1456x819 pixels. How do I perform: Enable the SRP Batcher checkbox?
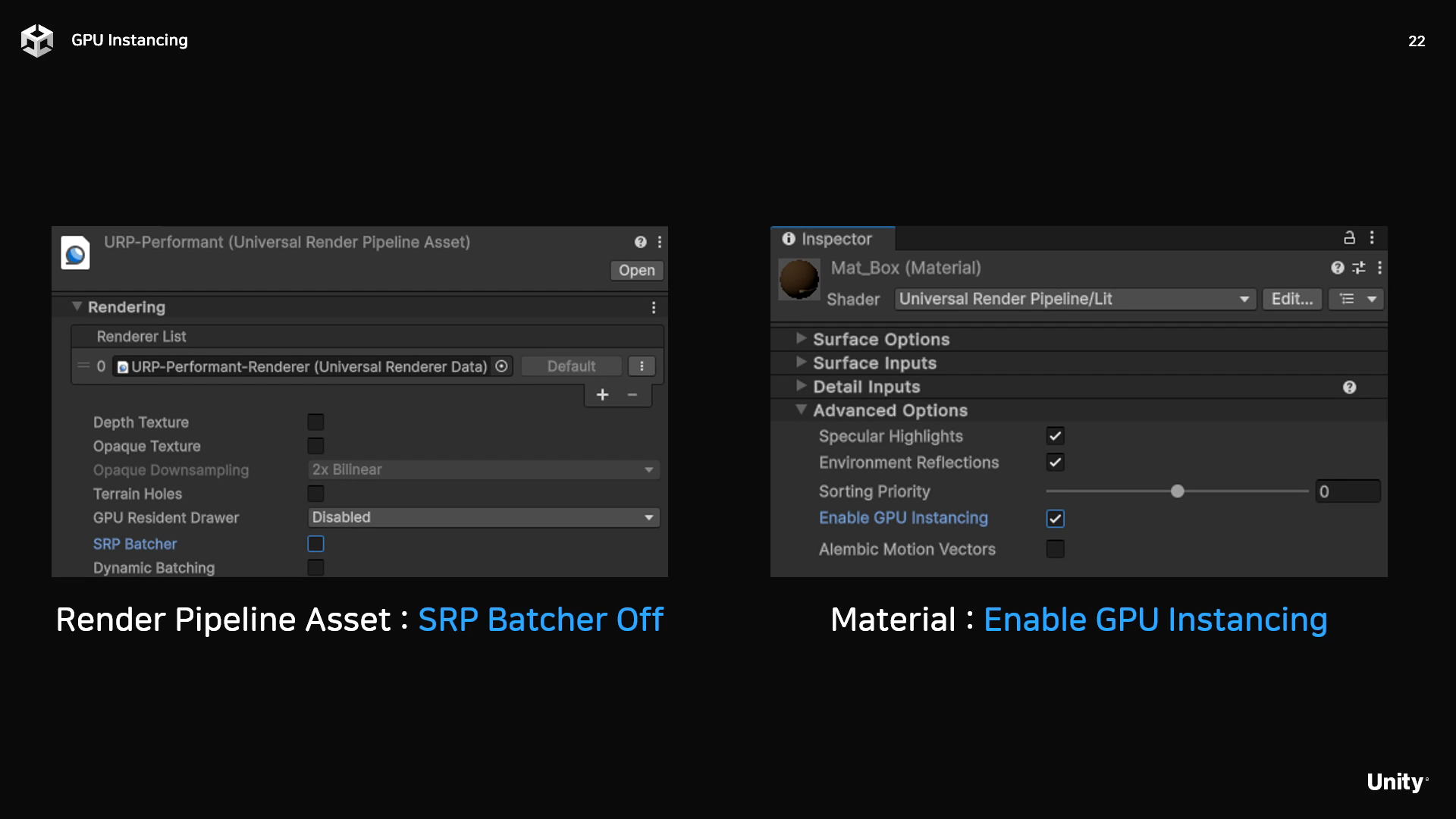pyautogui.click(x=315, y=544)
